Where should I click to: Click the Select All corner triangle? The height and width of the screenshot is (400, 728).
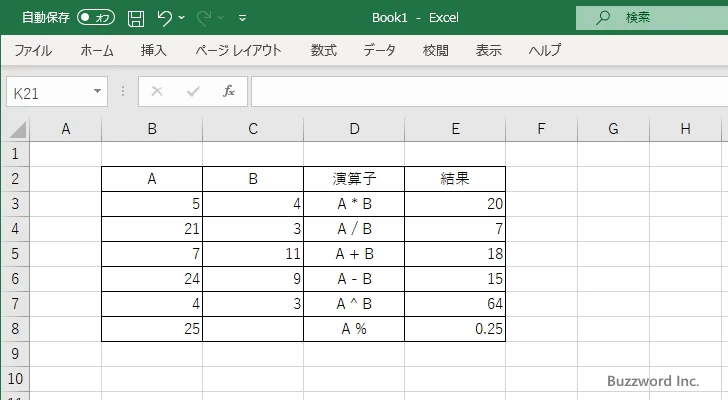point(16,129)
